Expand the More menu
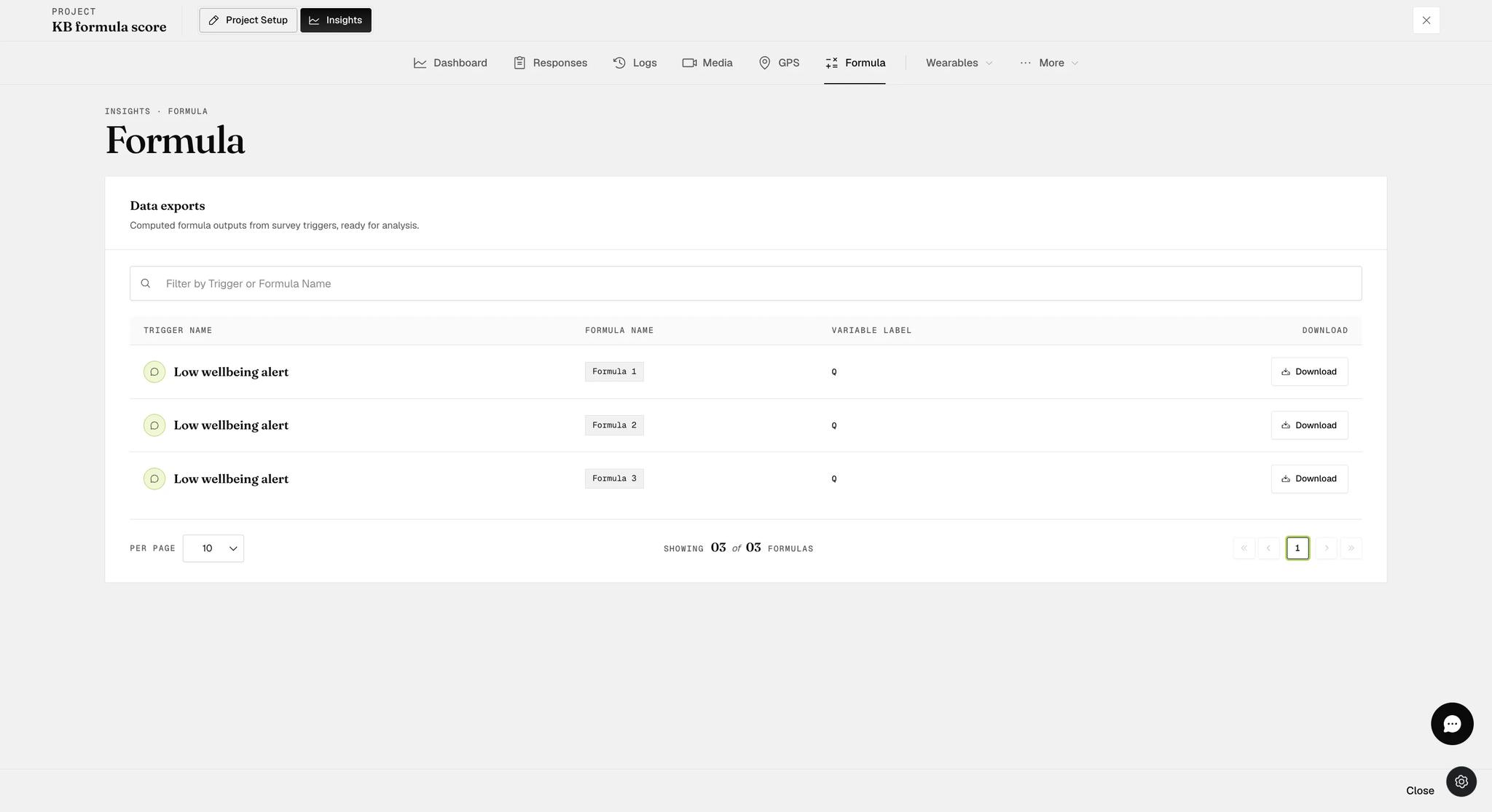Viewport: 1492px width, 812px height. click(1049, 63)
